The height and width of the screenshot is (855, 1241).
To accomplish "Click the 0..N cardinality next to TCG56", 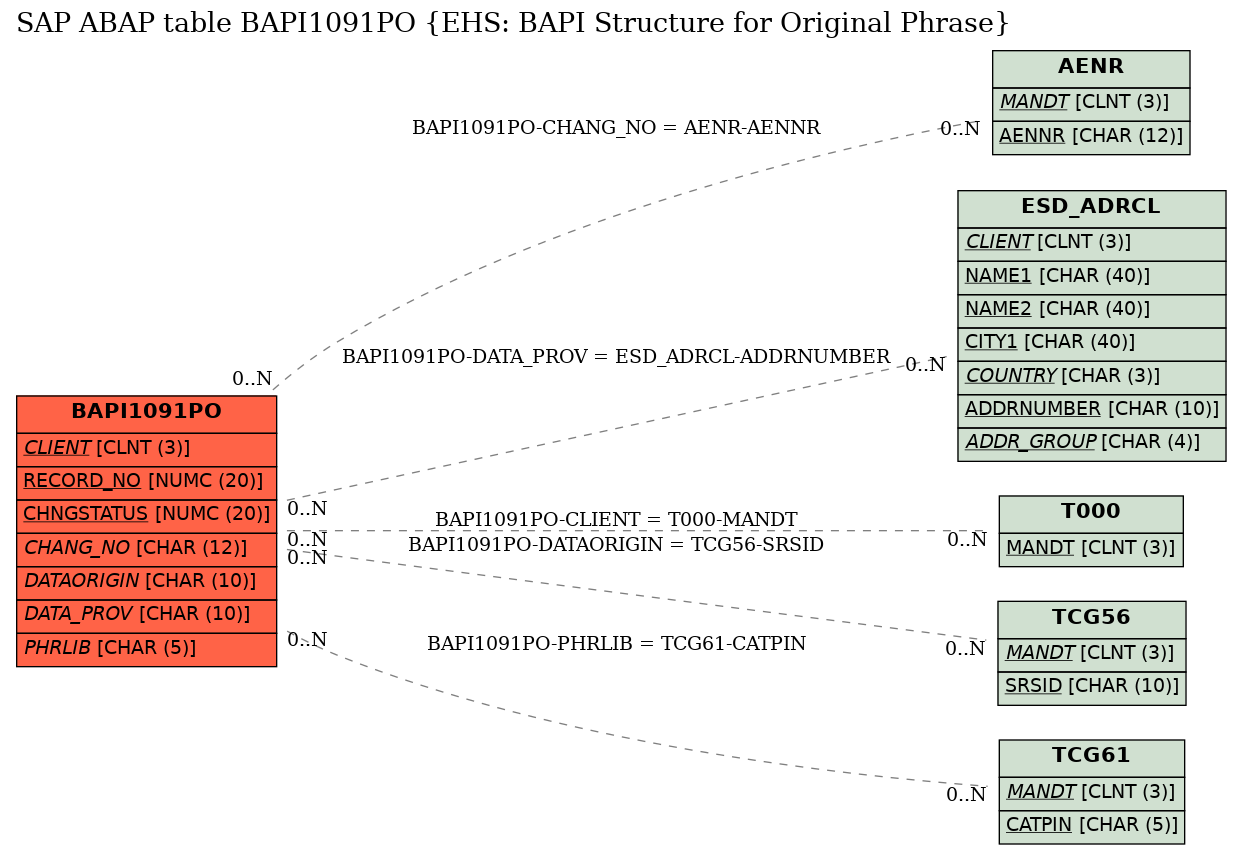I will pos(965,649).
